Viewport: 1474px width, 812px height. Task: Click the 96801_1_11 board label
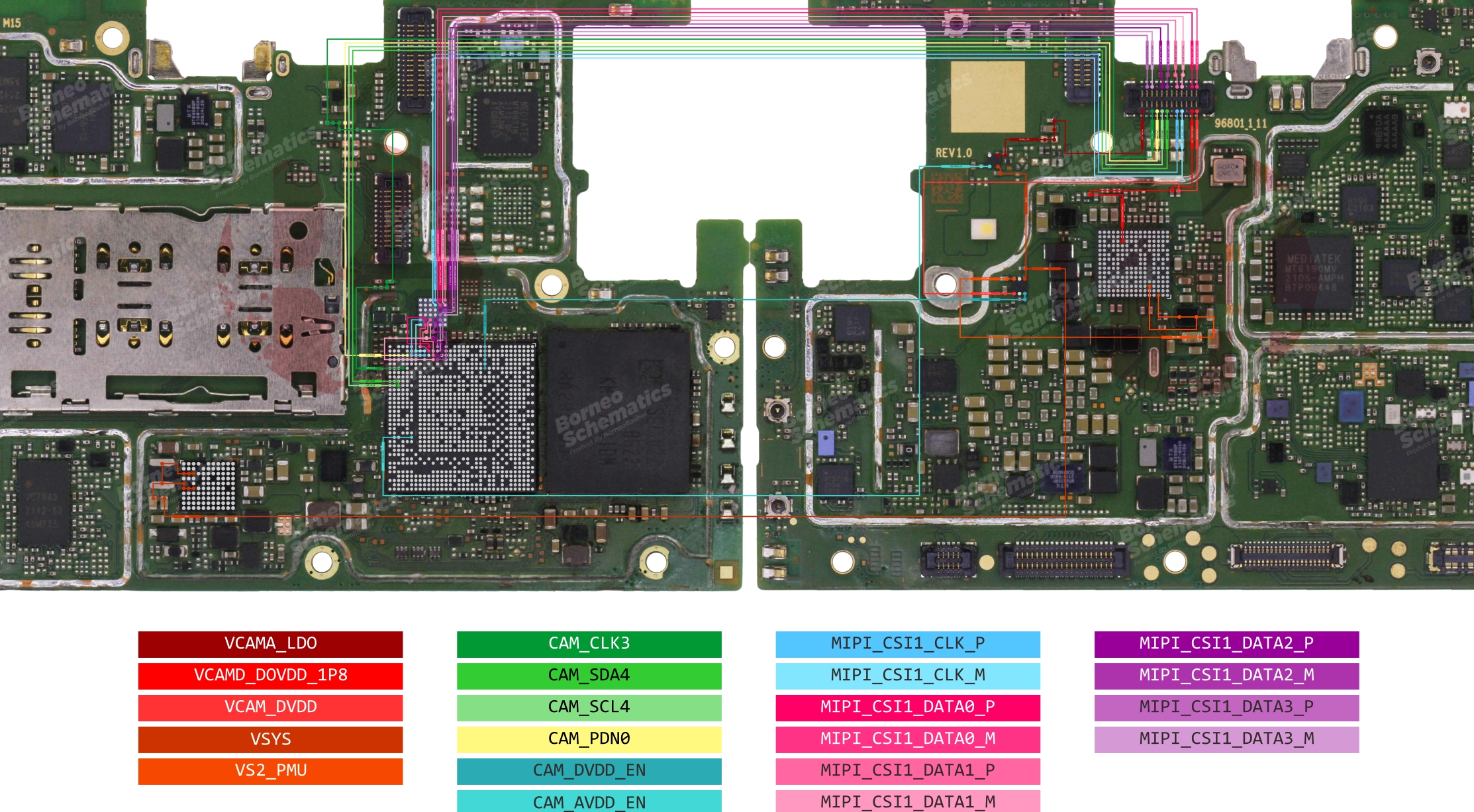(1240, 123)
